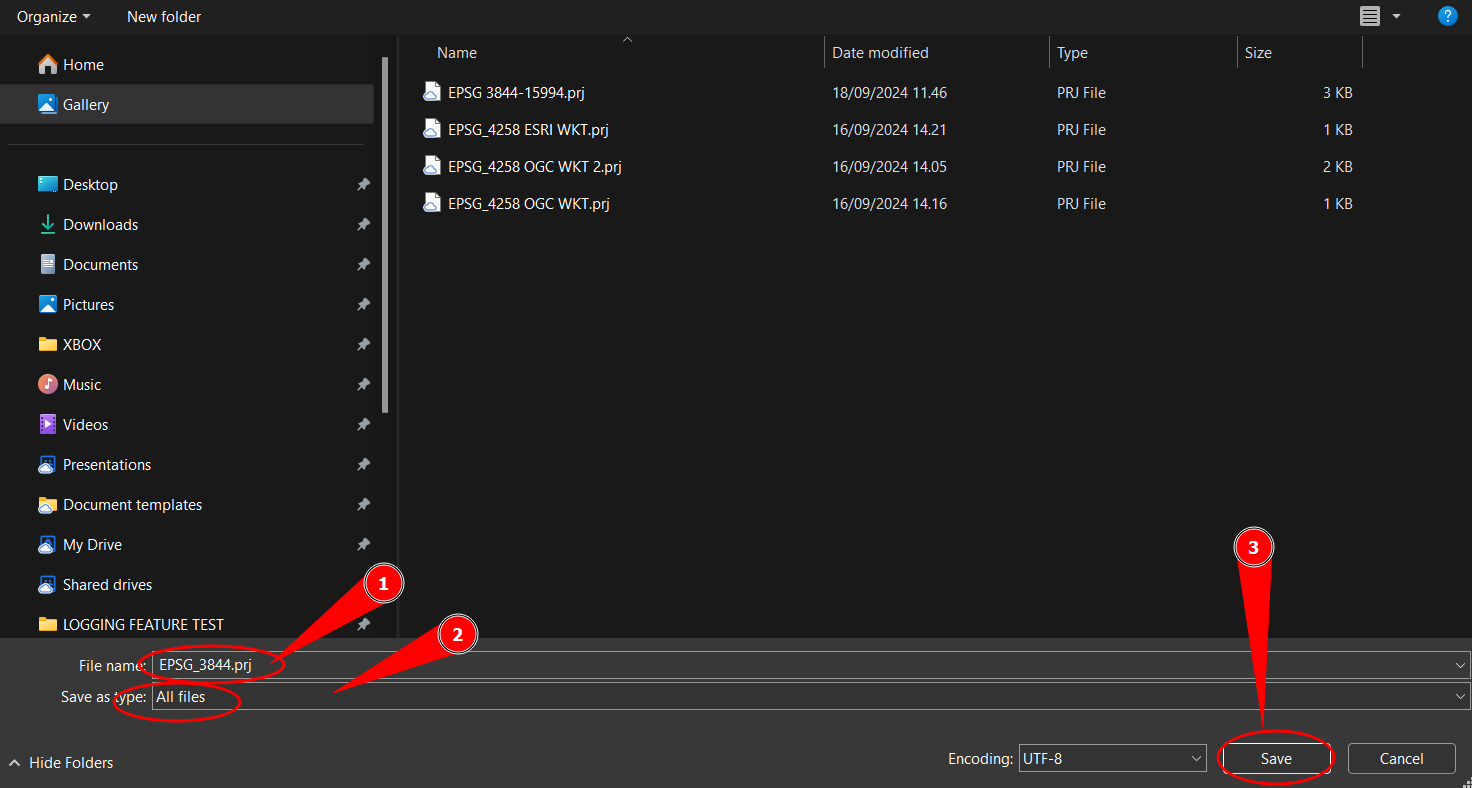Expand the Encoding UTF-8 dropdown
This screenshot has height=788, width=1472.
point(1112,759)
